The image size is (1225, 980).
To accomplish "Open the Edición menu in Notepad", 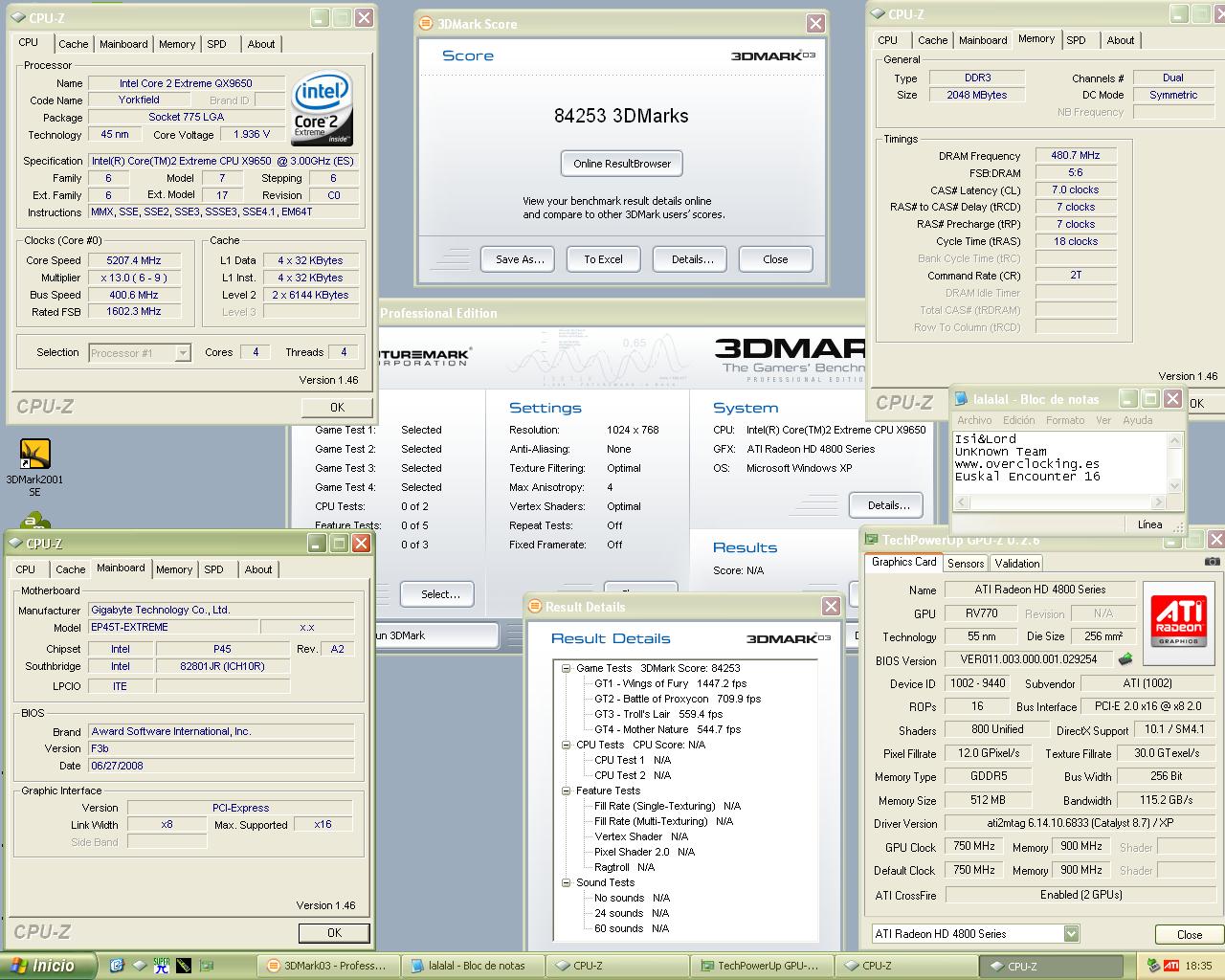I will pos(1018,420).
